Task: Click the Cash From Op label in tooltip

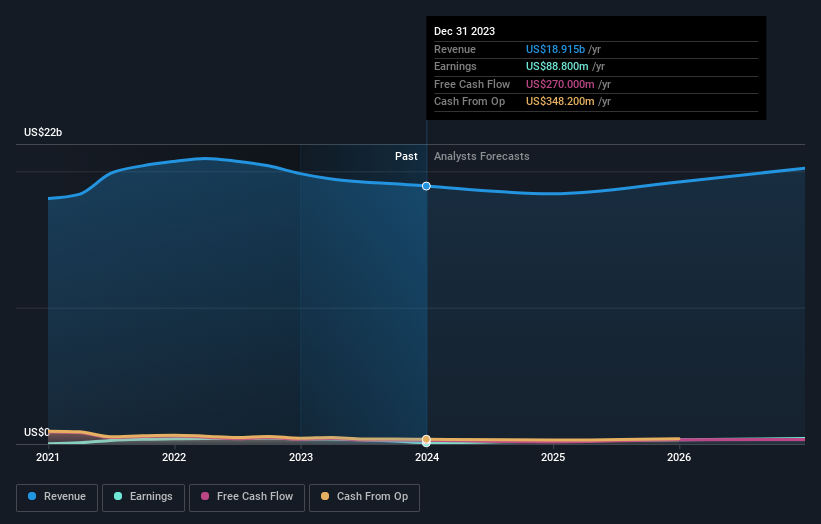Action: (x=470, y=102)
